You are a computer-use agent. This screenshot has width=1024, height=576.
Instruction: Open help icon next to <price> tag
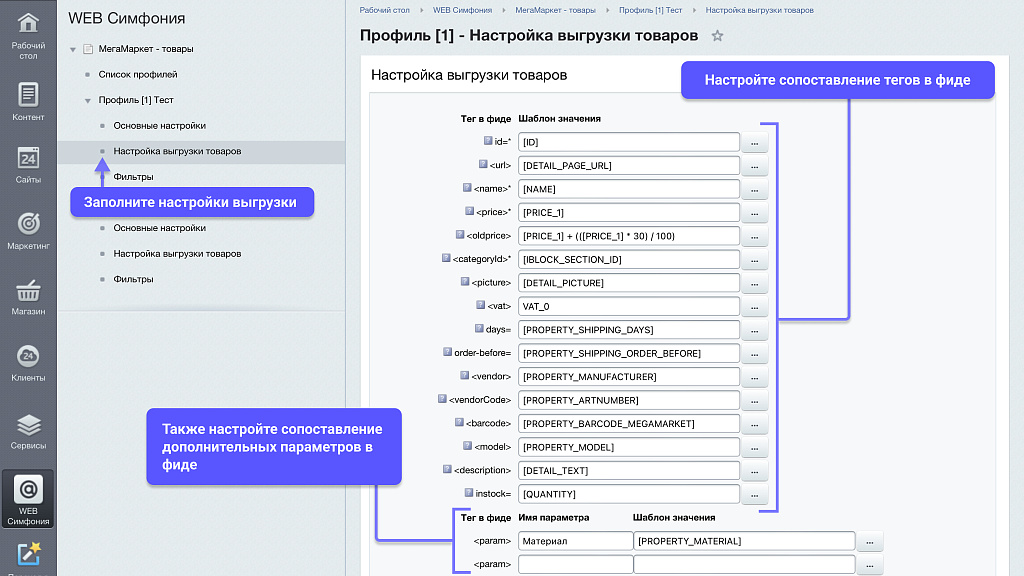pos(467,212)
